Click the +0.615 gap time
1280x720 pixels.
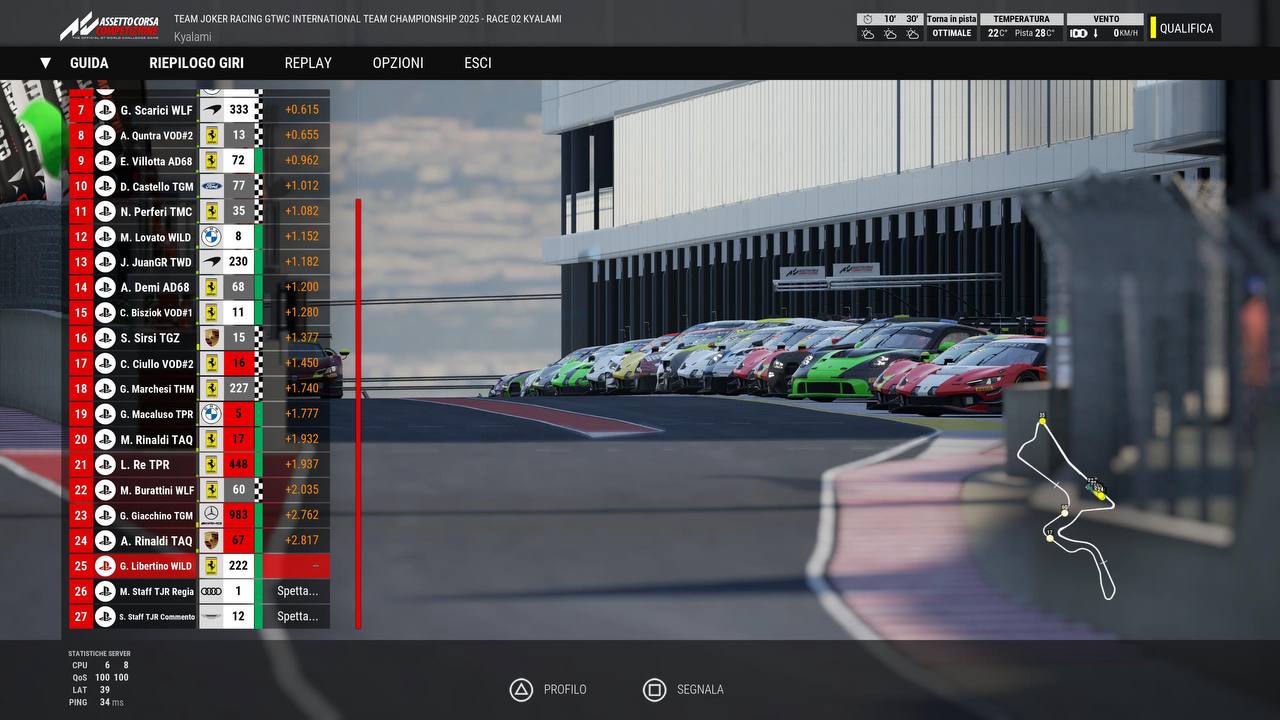pos(302,110)
